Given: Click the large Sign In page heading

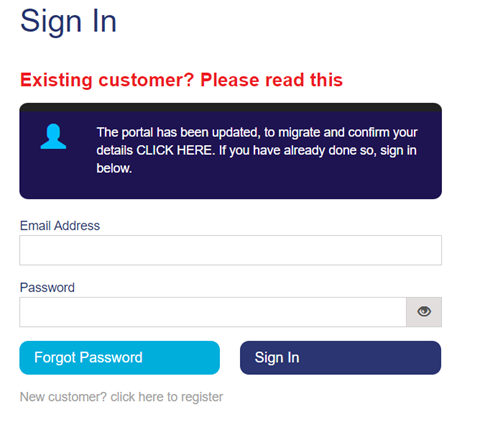Looking at the screenshot, I should click(x=68, y=22).
